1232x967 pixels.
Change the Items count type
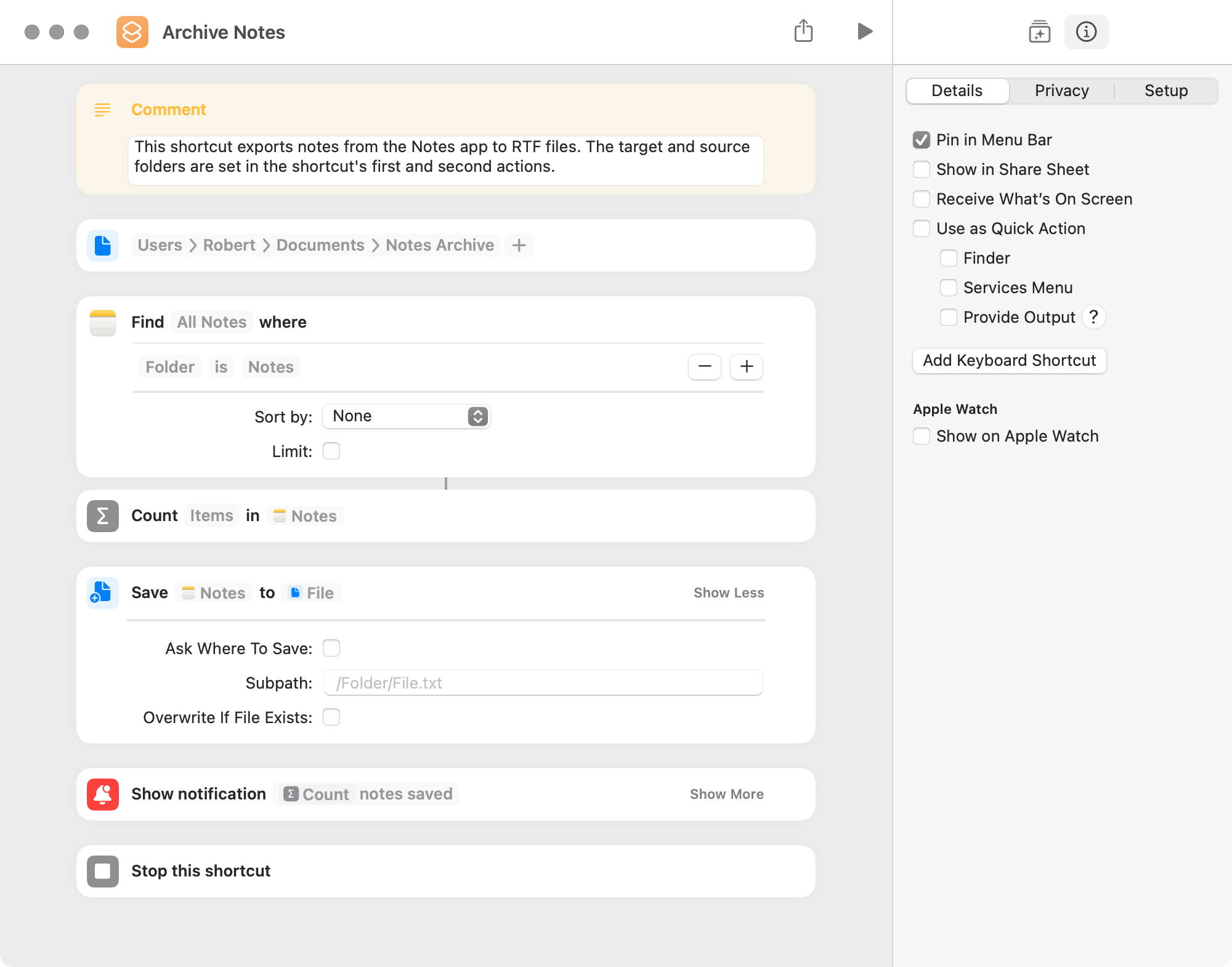pyautogui.click(x=211, y=516)
